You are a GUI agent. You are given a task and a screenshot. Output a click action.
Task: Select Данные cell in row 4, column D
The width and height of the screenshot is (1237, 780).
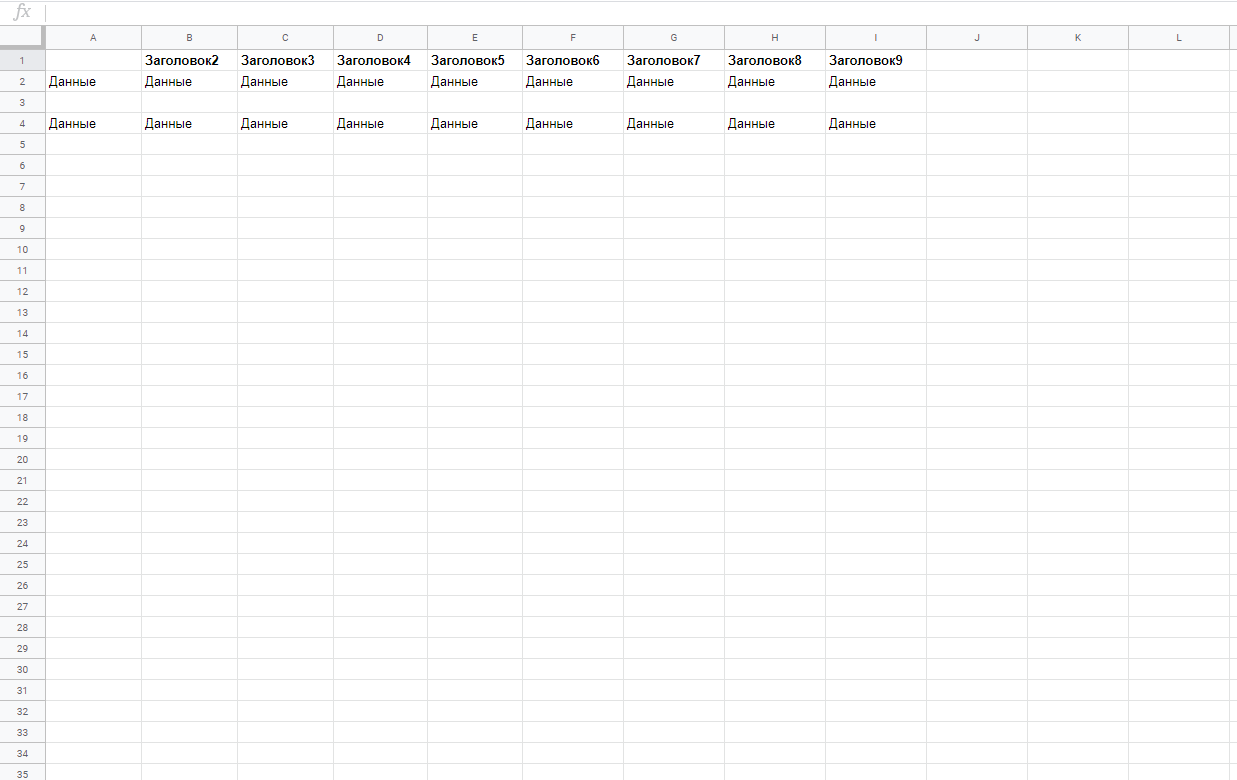[380, 123]
